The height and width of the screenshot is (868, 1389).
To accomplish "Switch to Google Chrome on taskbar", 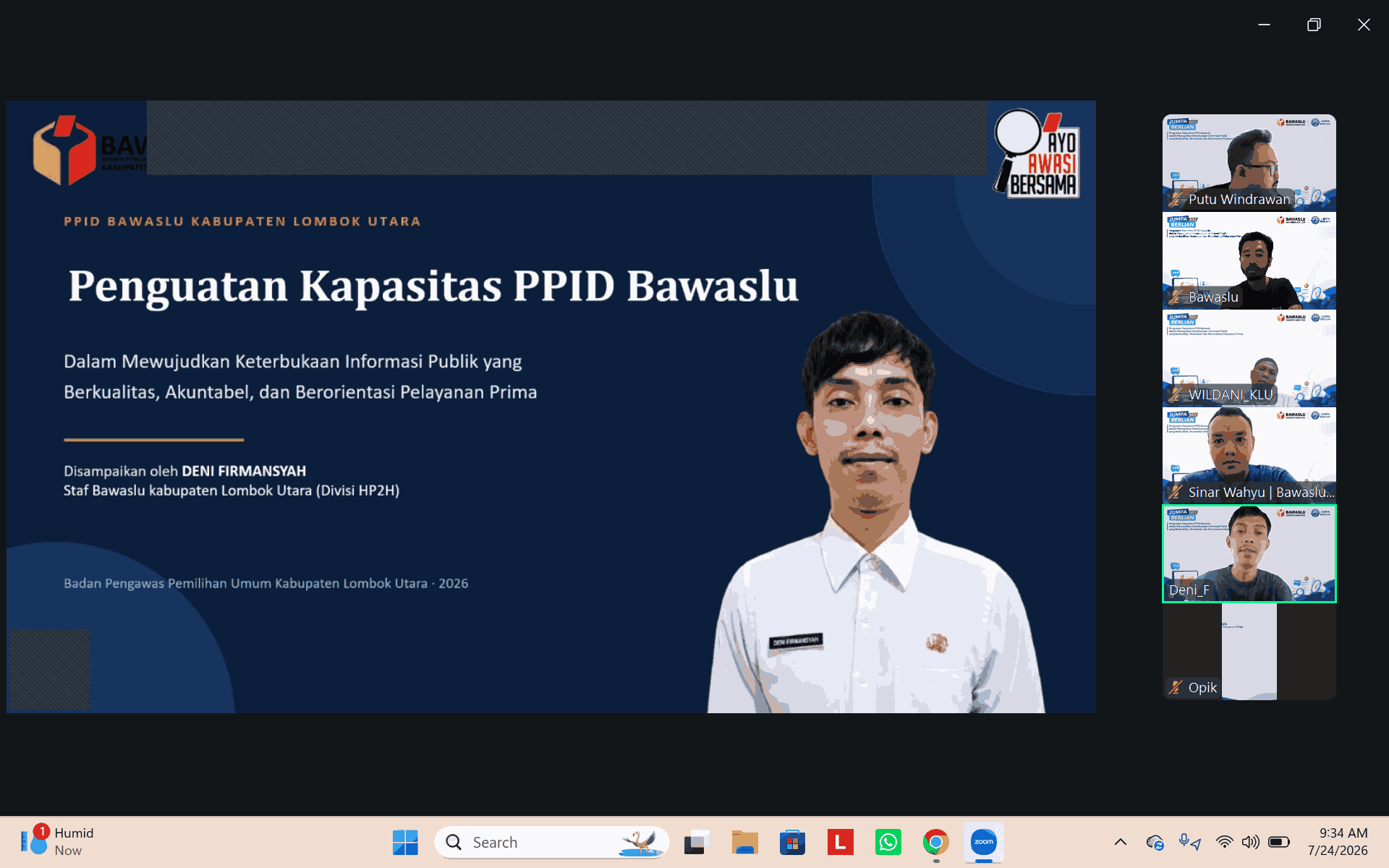I will [935, 842].
